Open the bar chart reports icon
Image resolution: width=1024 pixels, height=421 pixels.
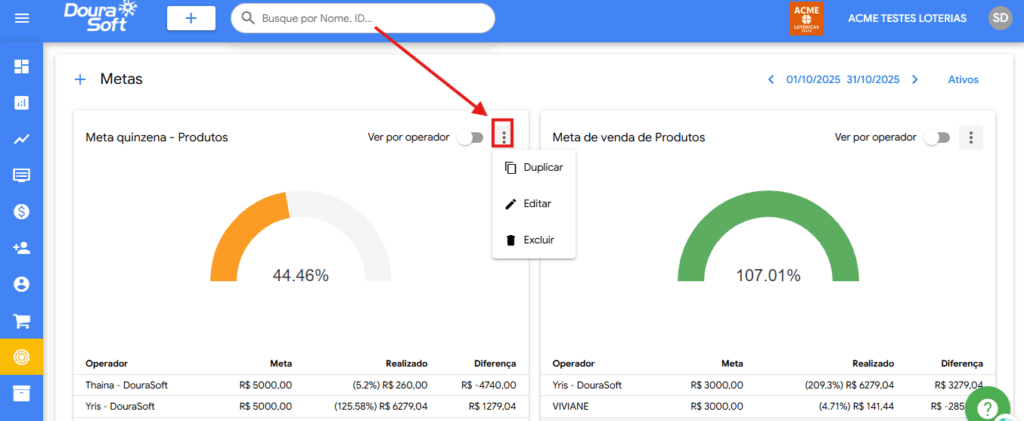click(21, 103)
